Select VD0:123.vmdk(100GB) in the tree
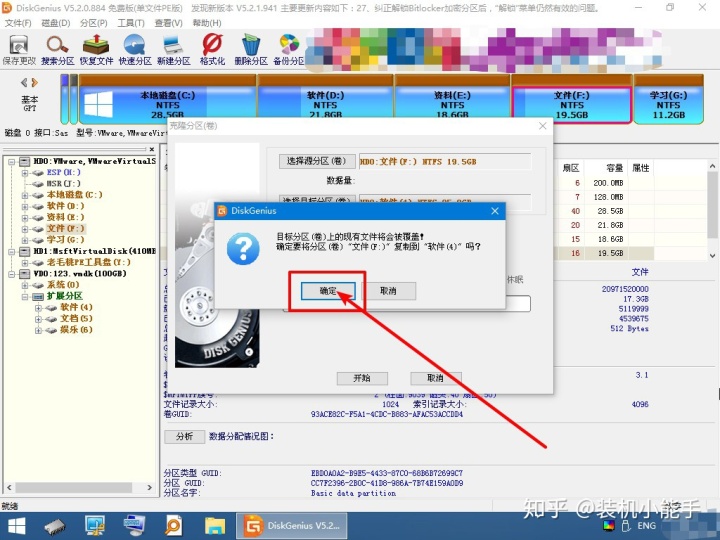The height and width of the screenshot is (540, 720). (79, 274)
